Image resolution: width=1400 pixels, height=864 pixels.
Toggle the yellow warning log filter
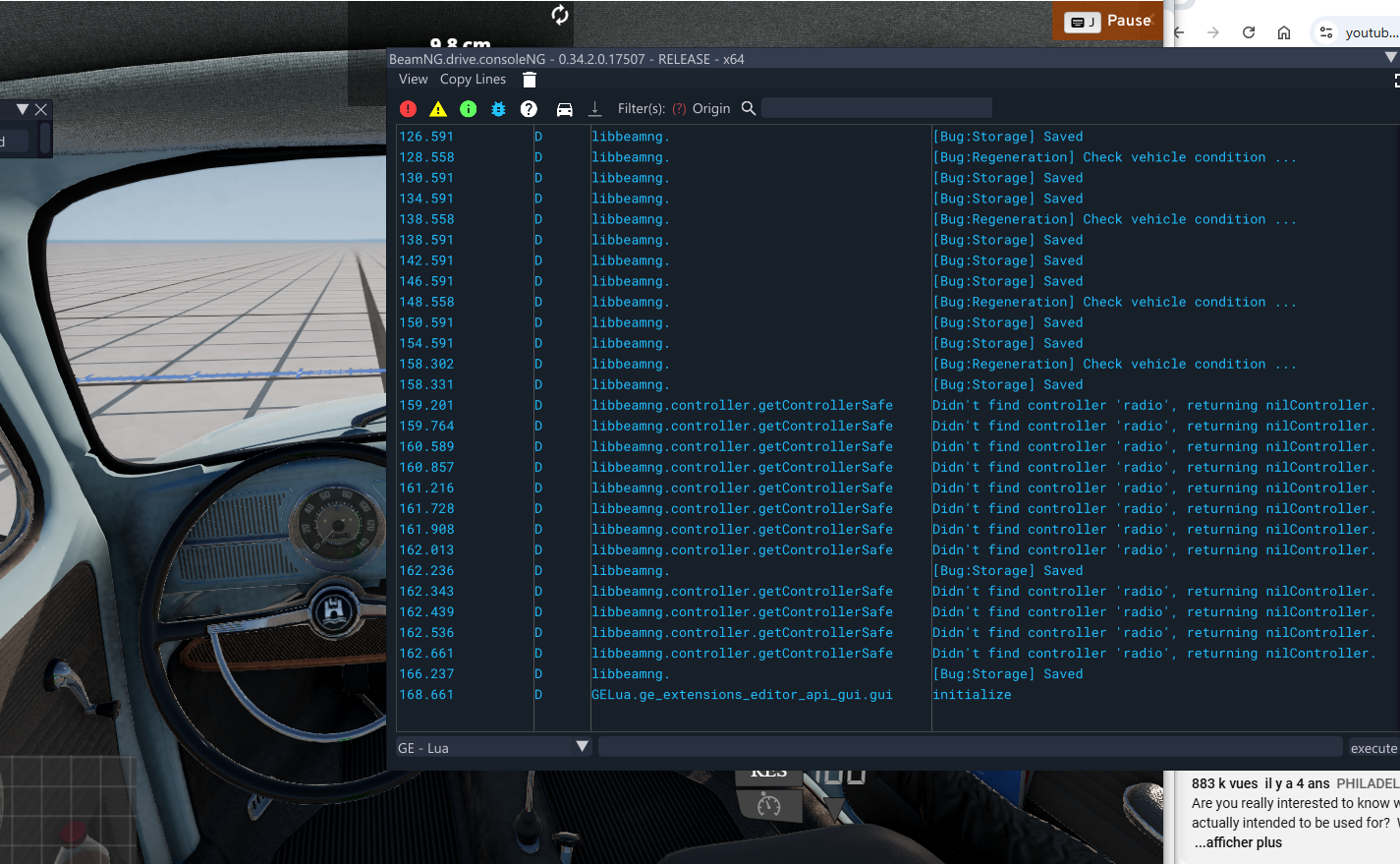(x=438, y=109)
